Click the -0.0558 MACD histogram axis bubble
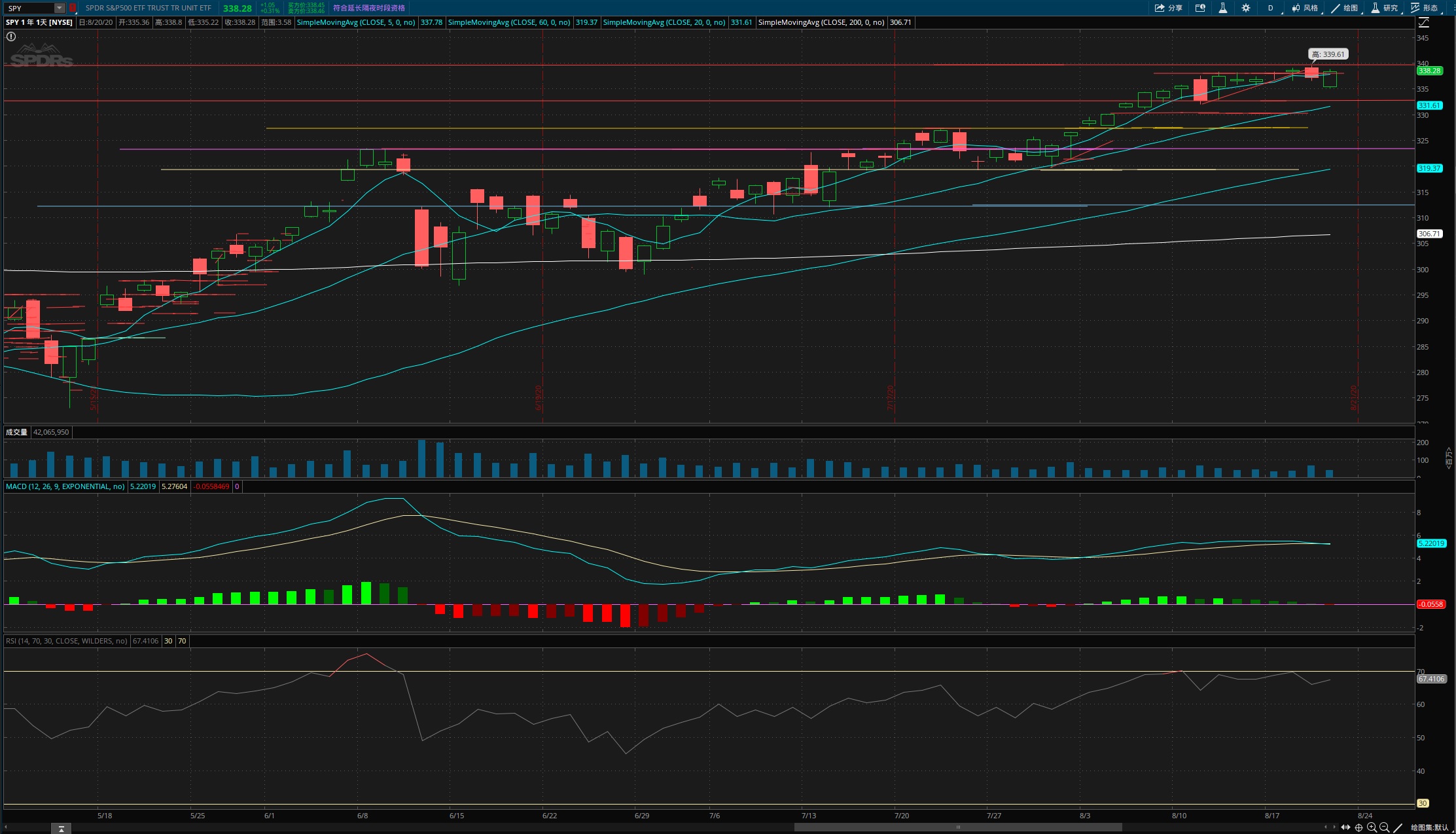1456x834 pixels. 1431,604
